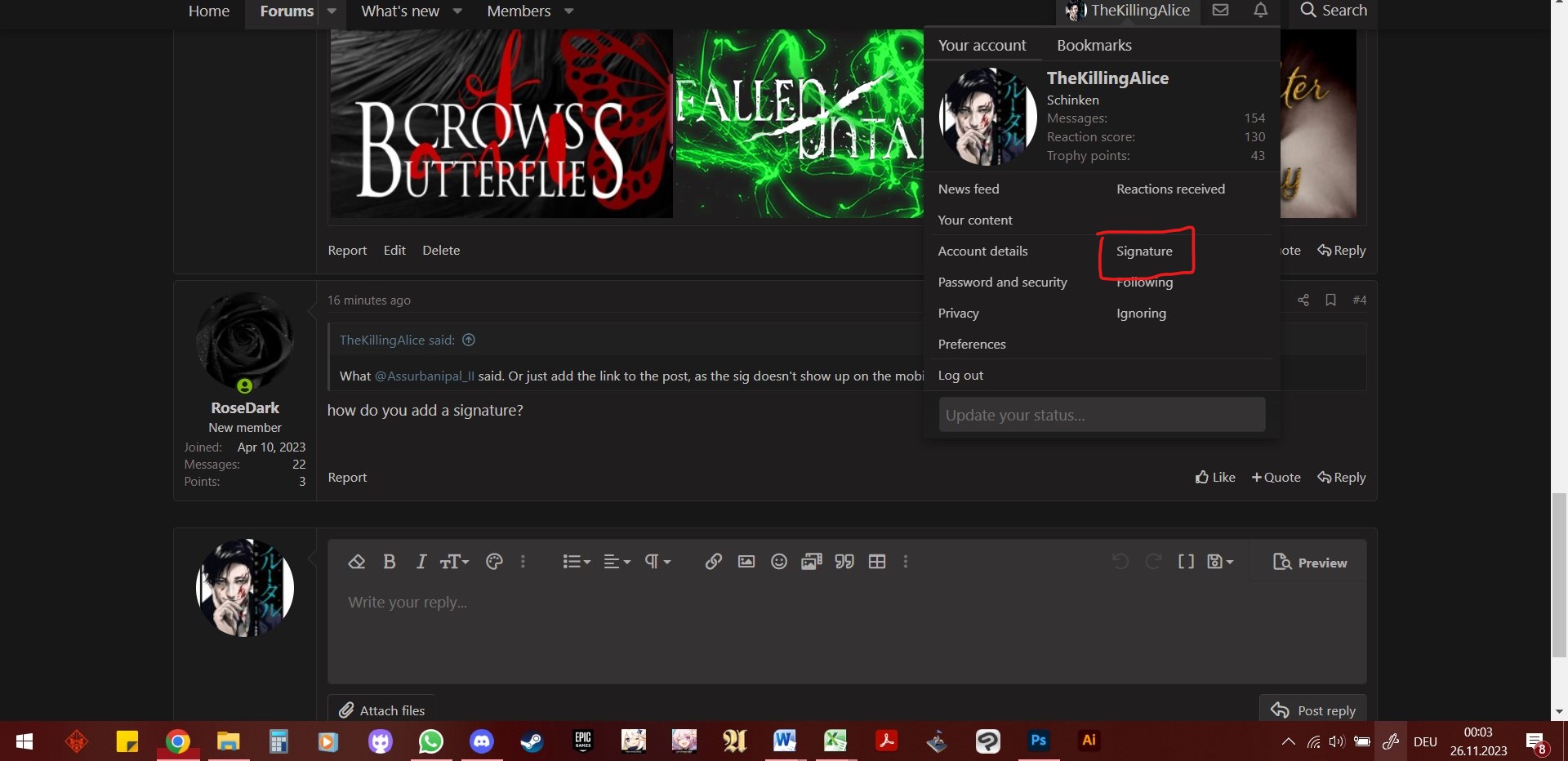Toggle italic formatting in reply editor

click(x=421, y=562)
